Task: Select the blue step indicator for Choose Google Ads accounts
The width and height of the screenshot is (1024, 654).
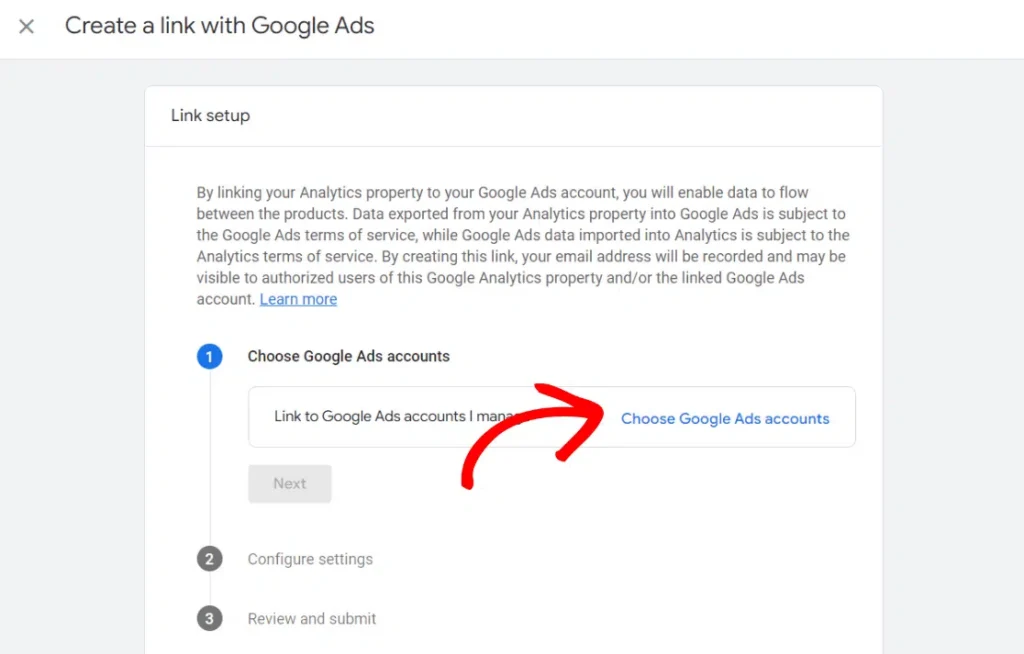Action: pos(209,356)
